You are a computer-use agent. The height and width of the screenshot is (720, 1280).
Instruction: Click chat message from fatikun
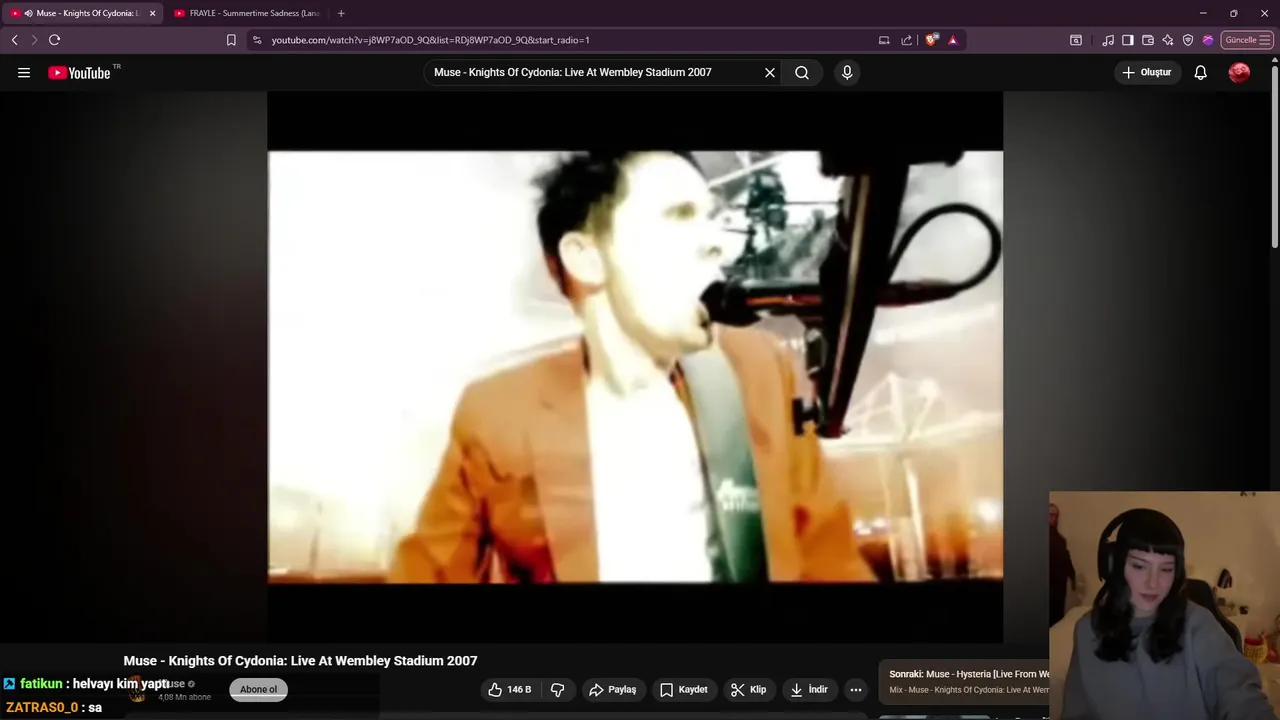tap(87, 684)
